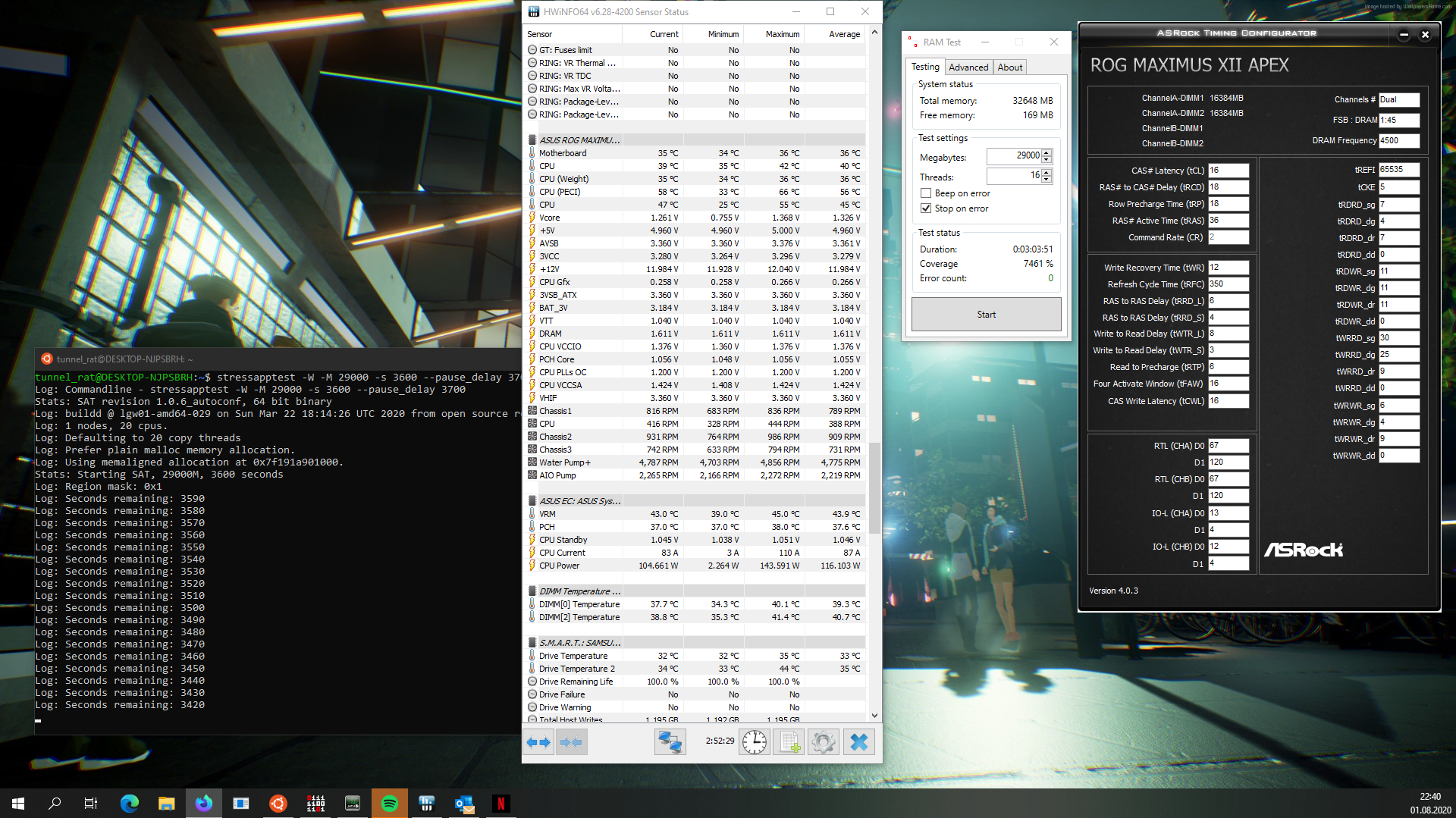The image size is (1456, 818).
Task: Select the Vcore sensor row
Action: pos(695,218)
